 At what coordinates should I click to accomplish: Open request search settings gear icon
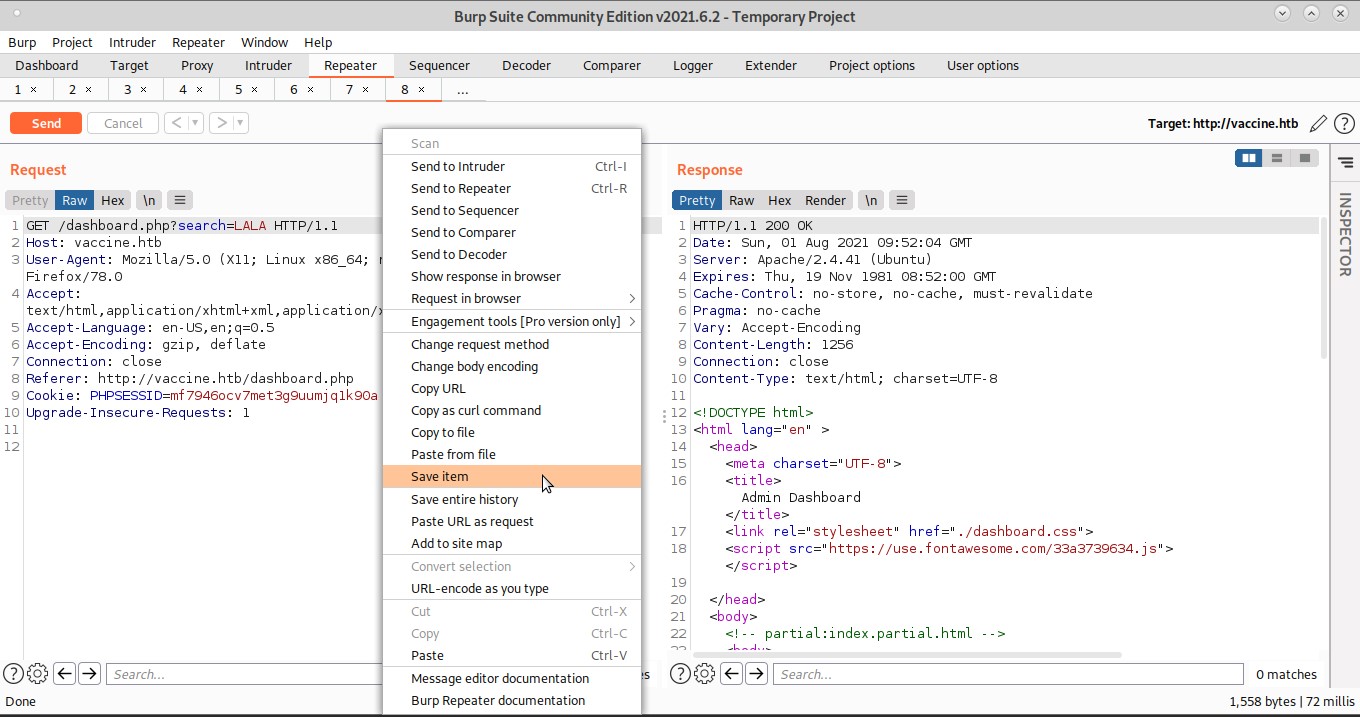38,674
